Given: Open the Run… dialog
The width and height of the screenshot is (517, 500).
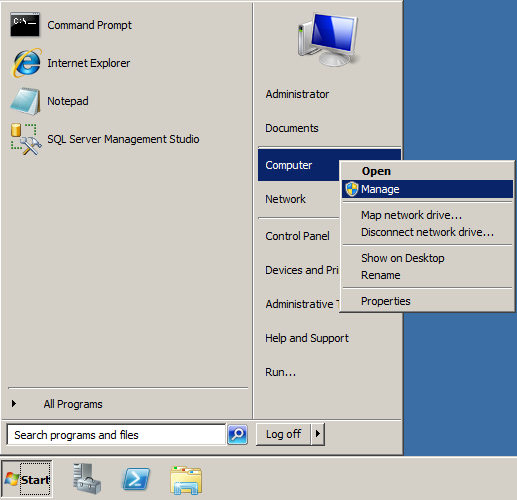Looking at the screenshot, I should tap(280, 372).
